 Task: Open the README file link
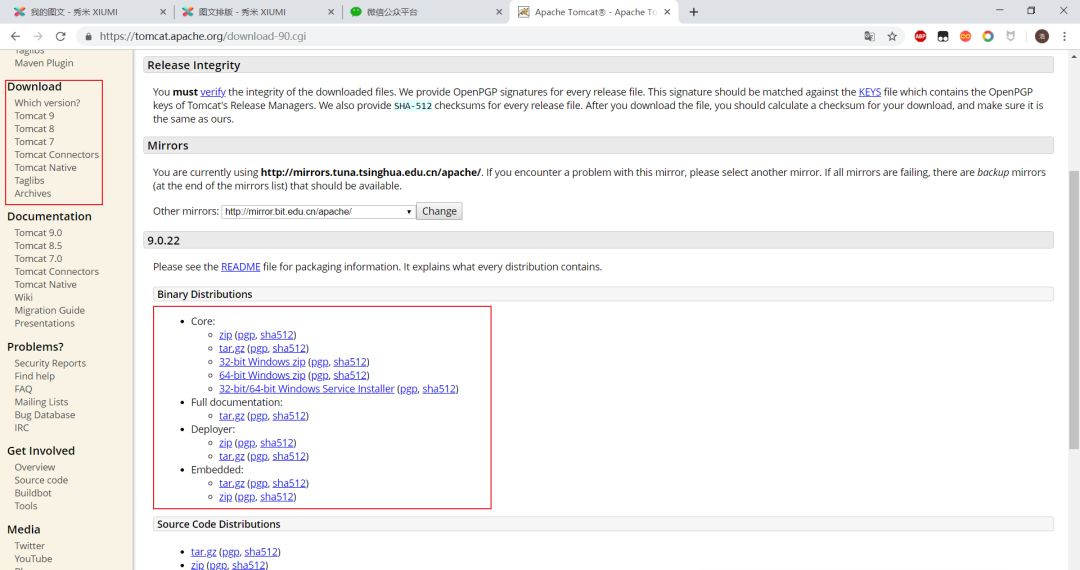[240, 266]
